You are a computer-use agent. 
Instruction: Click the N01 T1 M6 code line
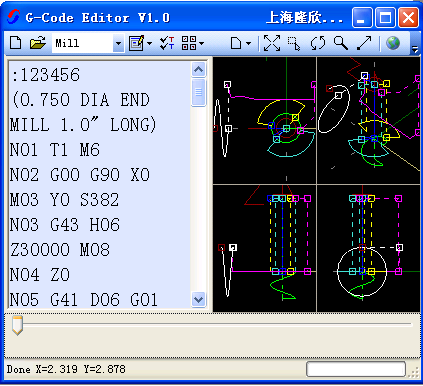point(55,150)
